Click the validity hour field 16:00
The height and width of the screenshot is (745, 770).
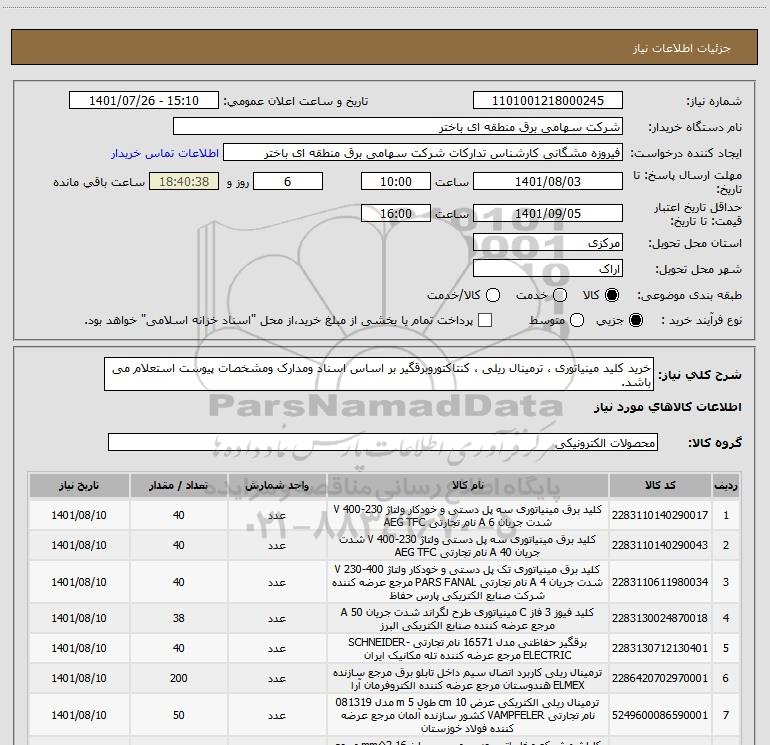(x=396, y=213)
